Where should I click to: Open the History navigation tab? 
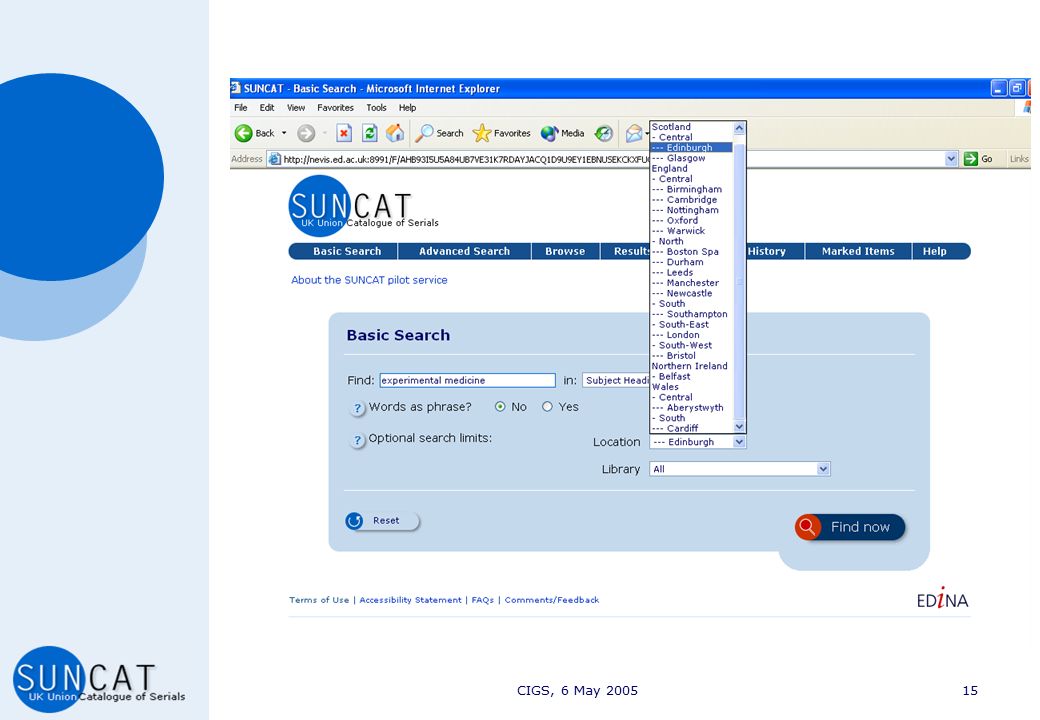point(767,251)
